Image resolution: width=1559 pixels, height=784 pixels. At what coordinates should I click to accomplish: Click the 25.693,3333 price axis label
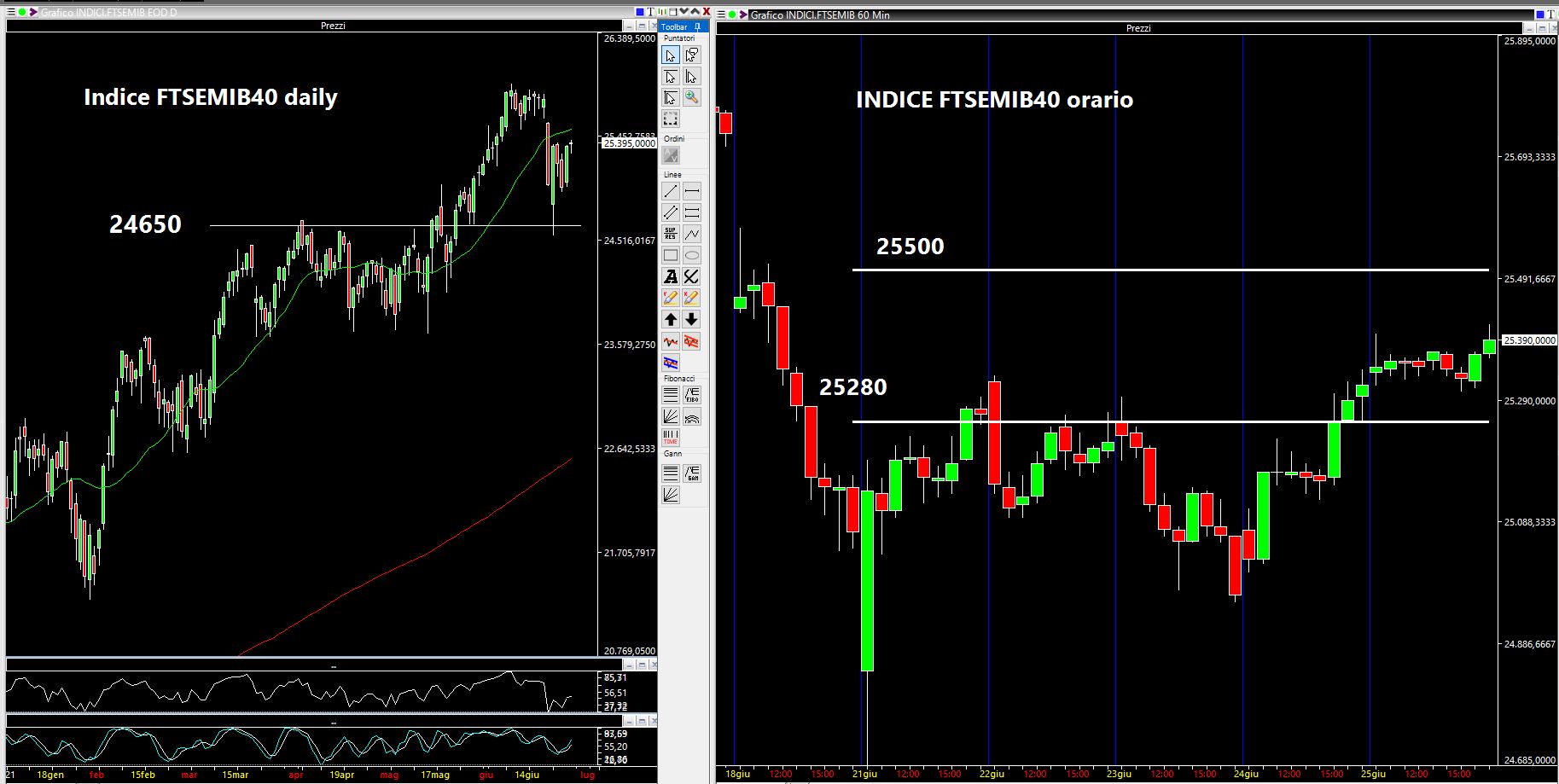pos(1529,157)
